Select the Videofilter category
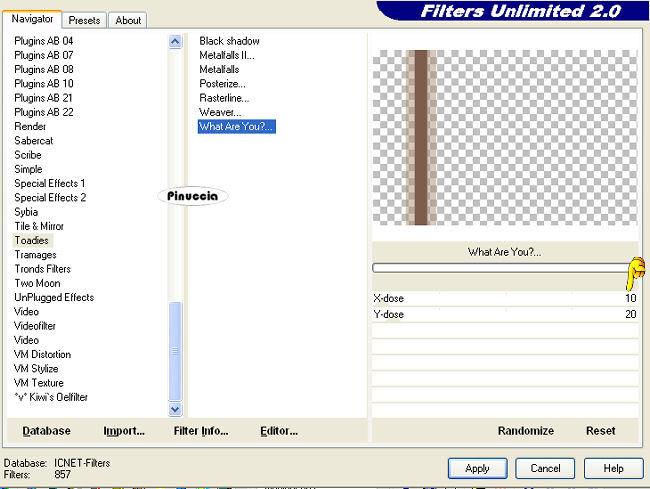650x489 pixels. click(x=35, y=326)
